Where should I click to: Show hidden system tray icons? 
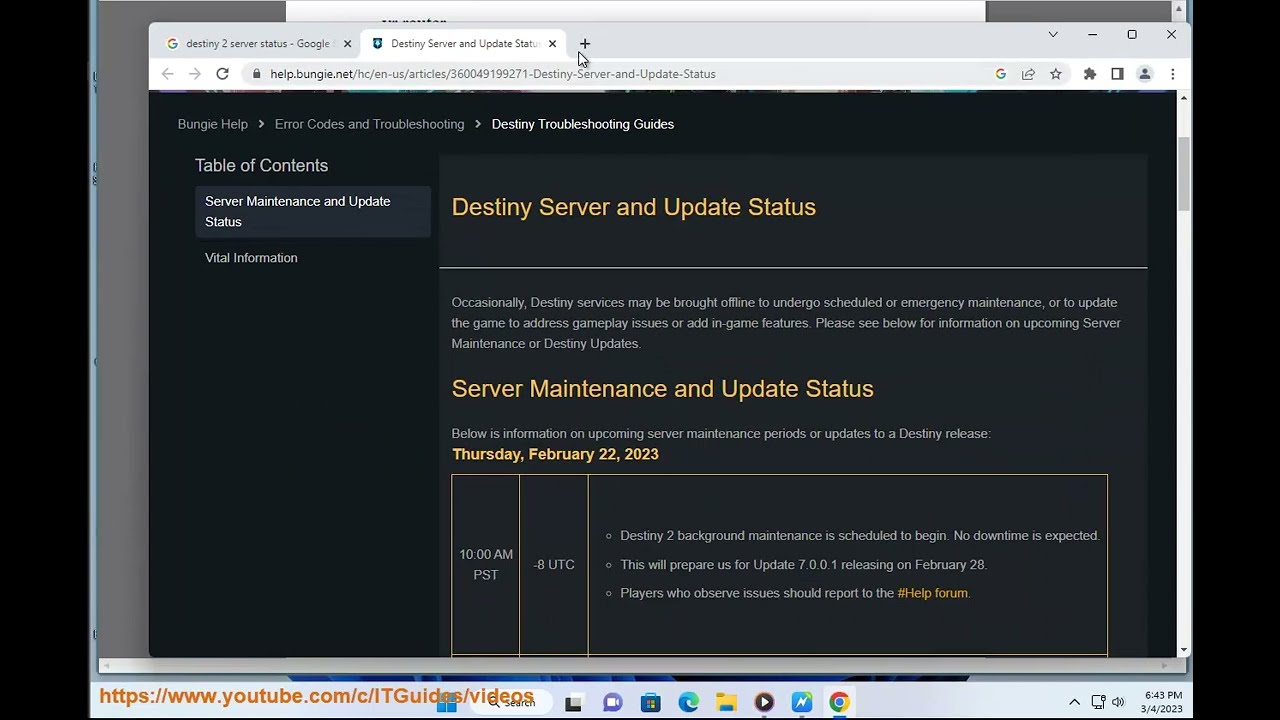point(1074,702)
